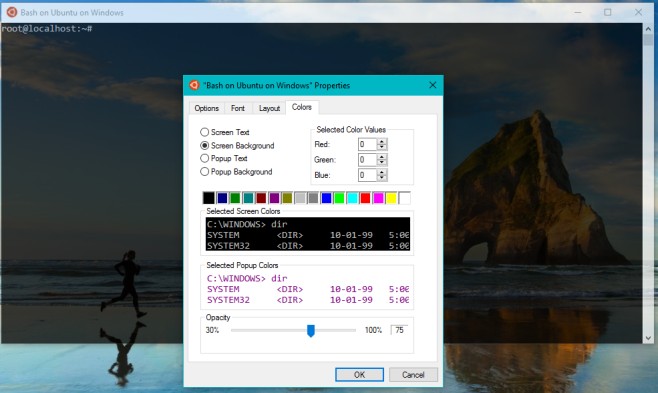658x393 pixels.
Task: Decrease the Blue value with down arrow
Action: [381, 178]
